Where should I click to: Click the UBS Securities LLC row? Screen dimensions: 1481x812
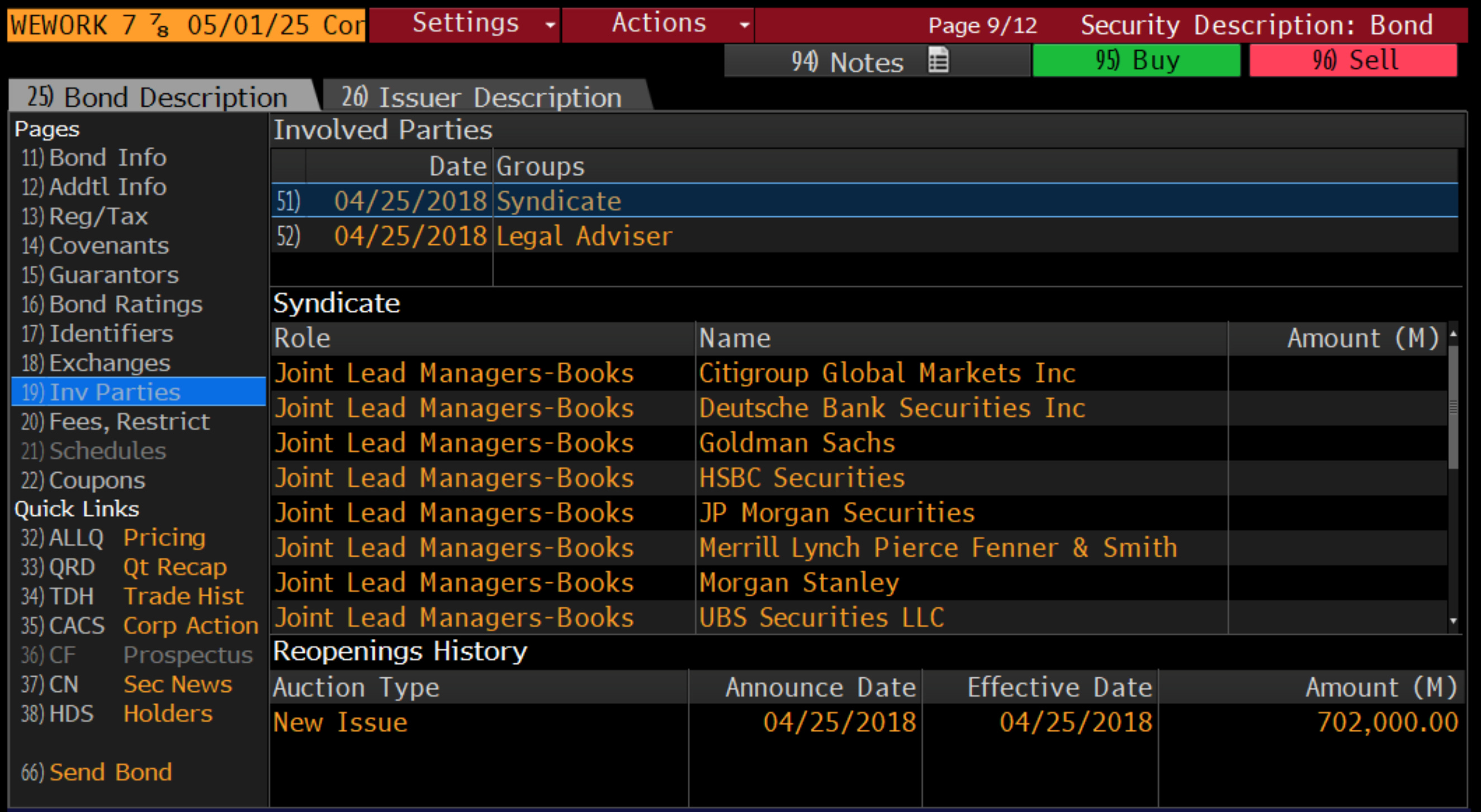859,618
